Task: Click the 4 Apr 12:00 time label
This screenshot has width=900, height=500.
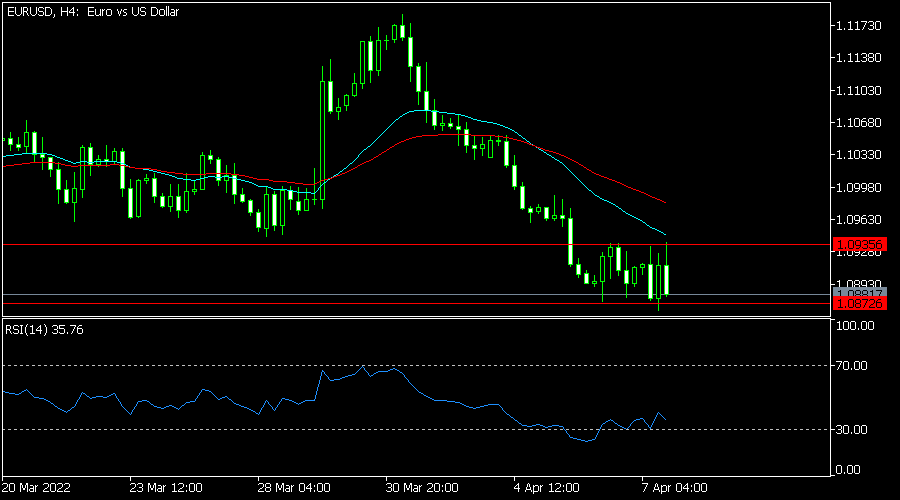Action: coord(546,488)
